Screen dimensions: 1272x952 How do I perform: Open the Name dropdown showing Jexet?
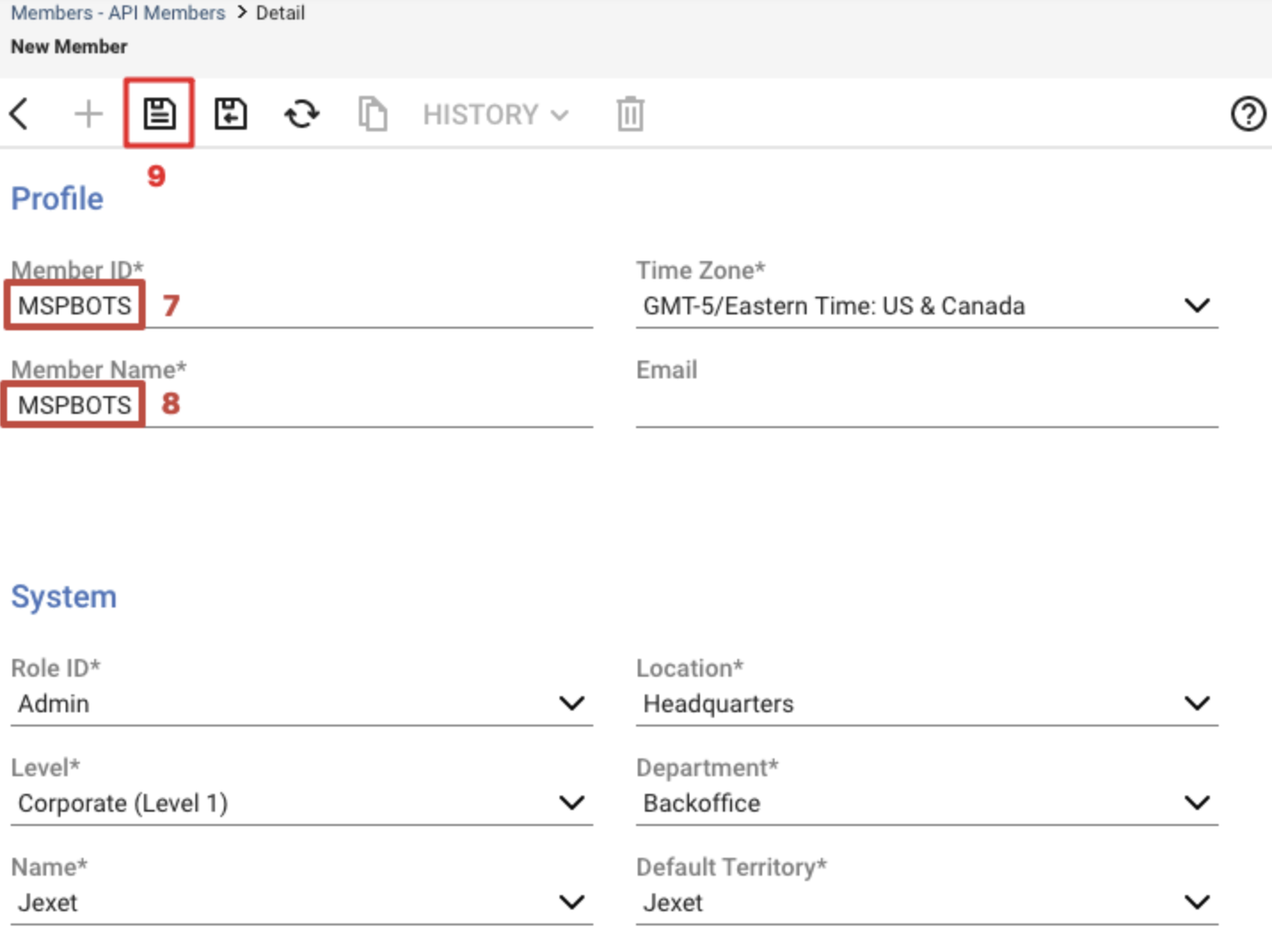301,902
